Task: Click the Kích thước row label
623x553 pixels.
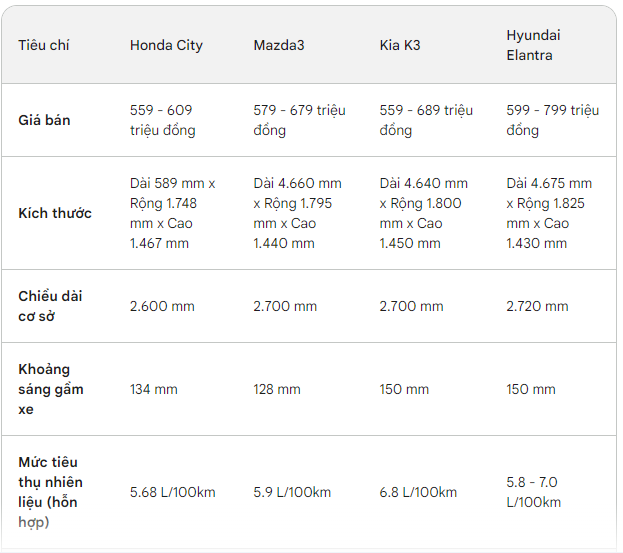Action: [x=55, y=213]
